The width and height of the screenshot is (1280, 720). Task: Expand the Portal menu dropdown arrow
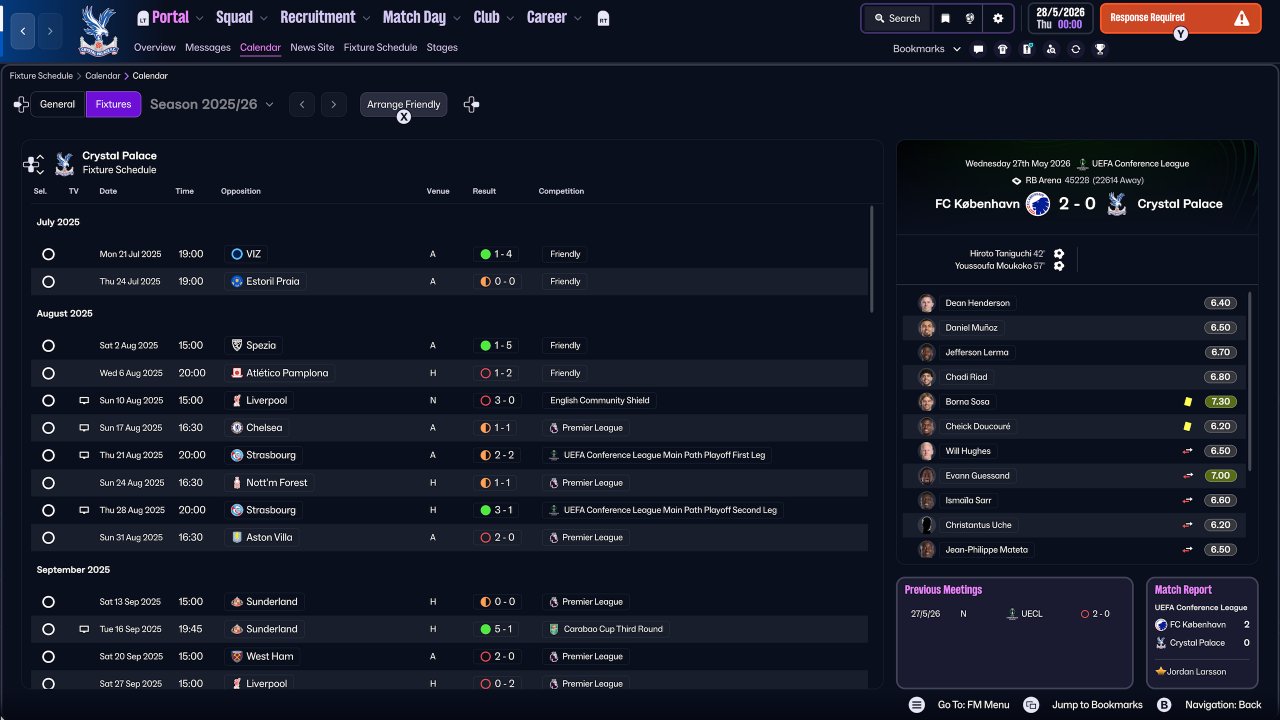pos(200,18)
